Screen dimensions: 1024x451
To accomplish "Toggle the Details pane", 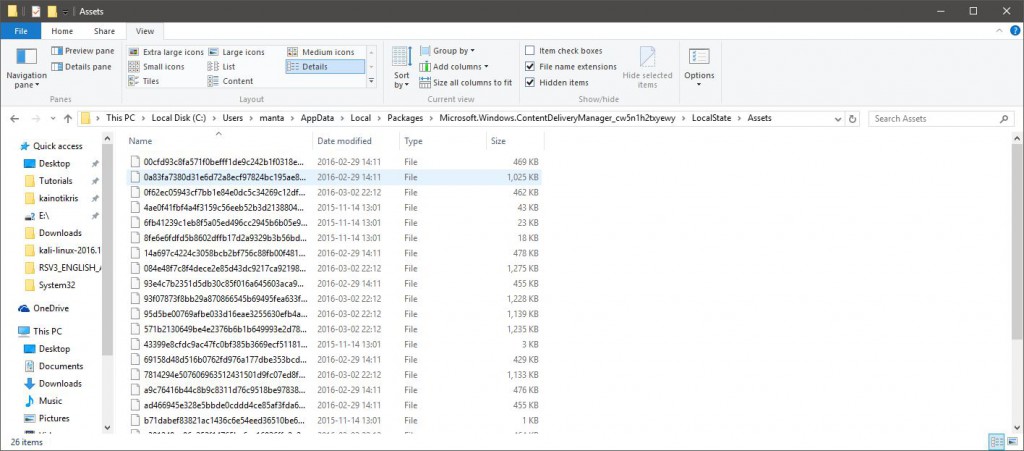I will tap(82, 67).
